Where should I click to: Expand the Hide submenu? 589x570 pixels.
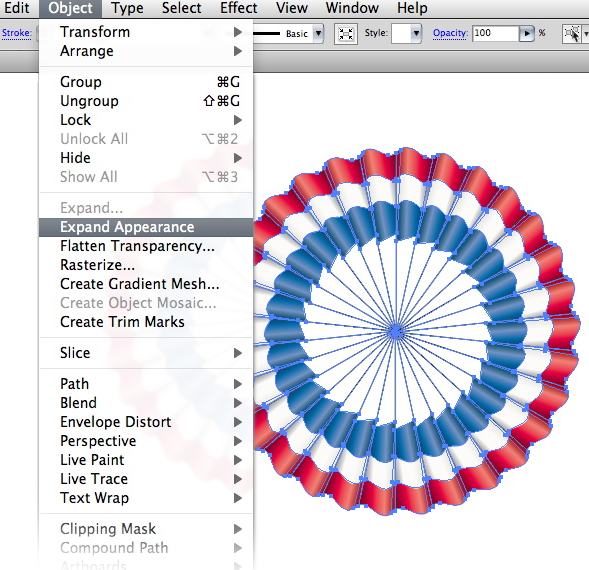pos(146,158)
